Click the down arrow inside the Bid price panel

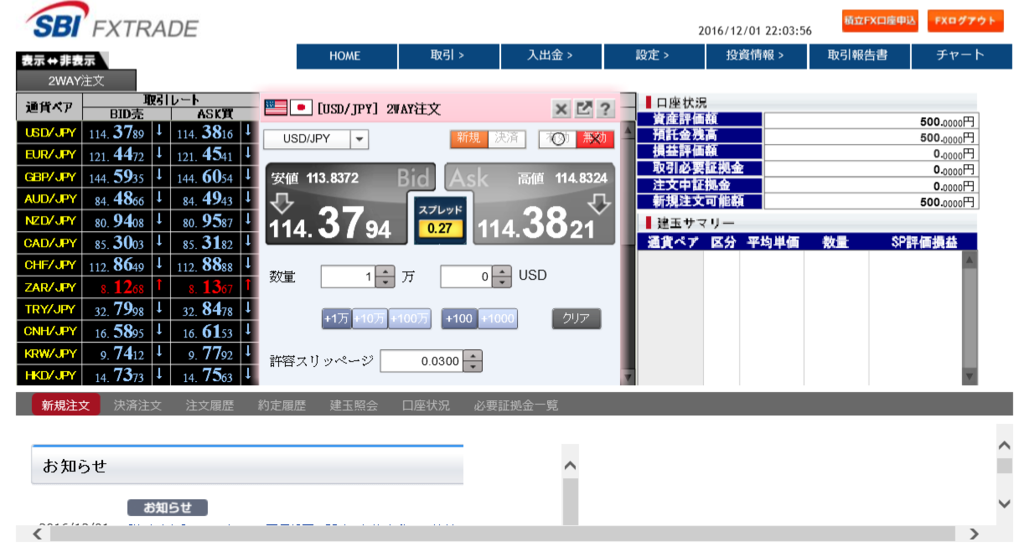coord(282,203)
